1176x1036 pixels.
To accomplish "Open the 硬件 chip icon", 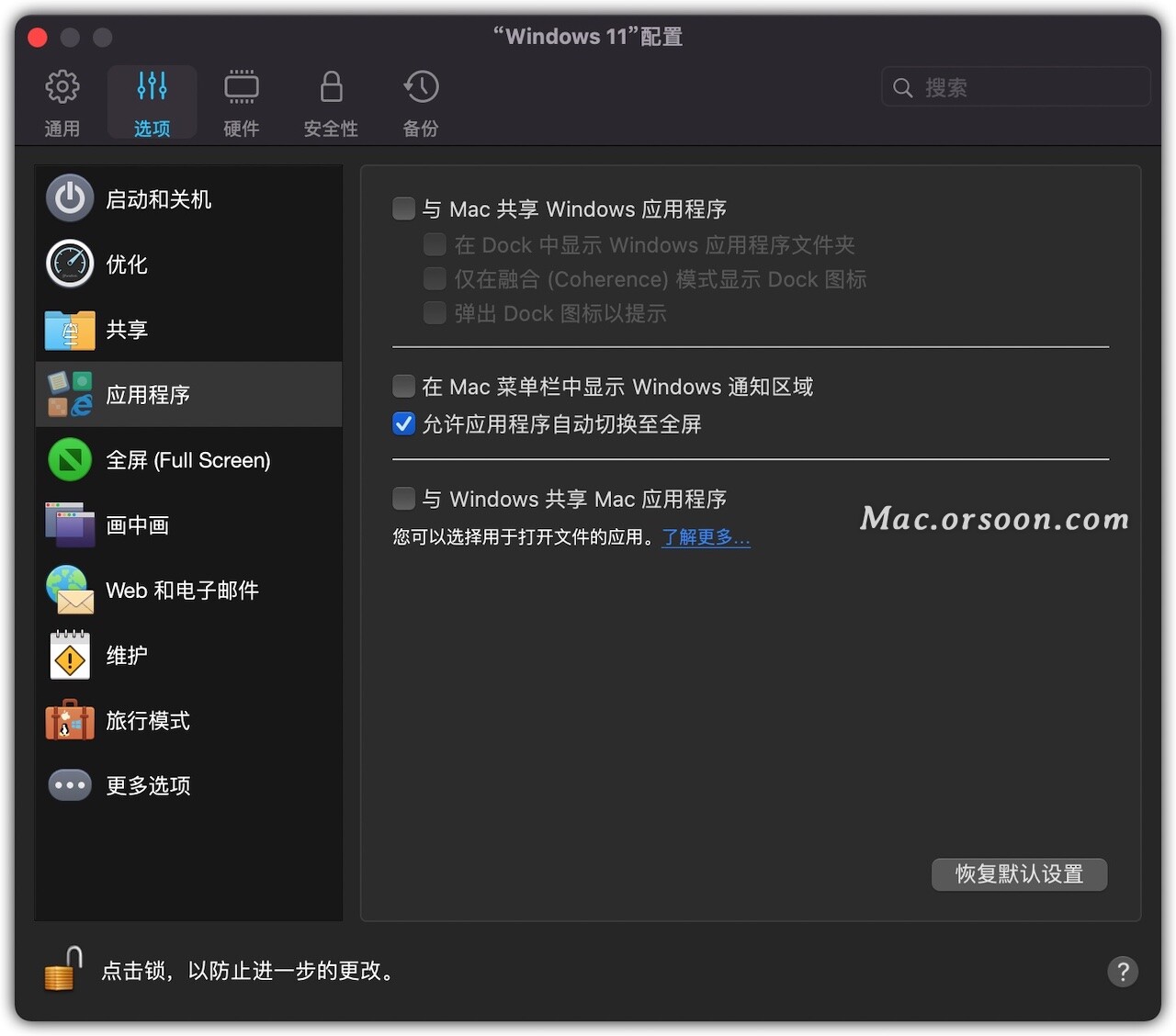I will coord(242,87).
